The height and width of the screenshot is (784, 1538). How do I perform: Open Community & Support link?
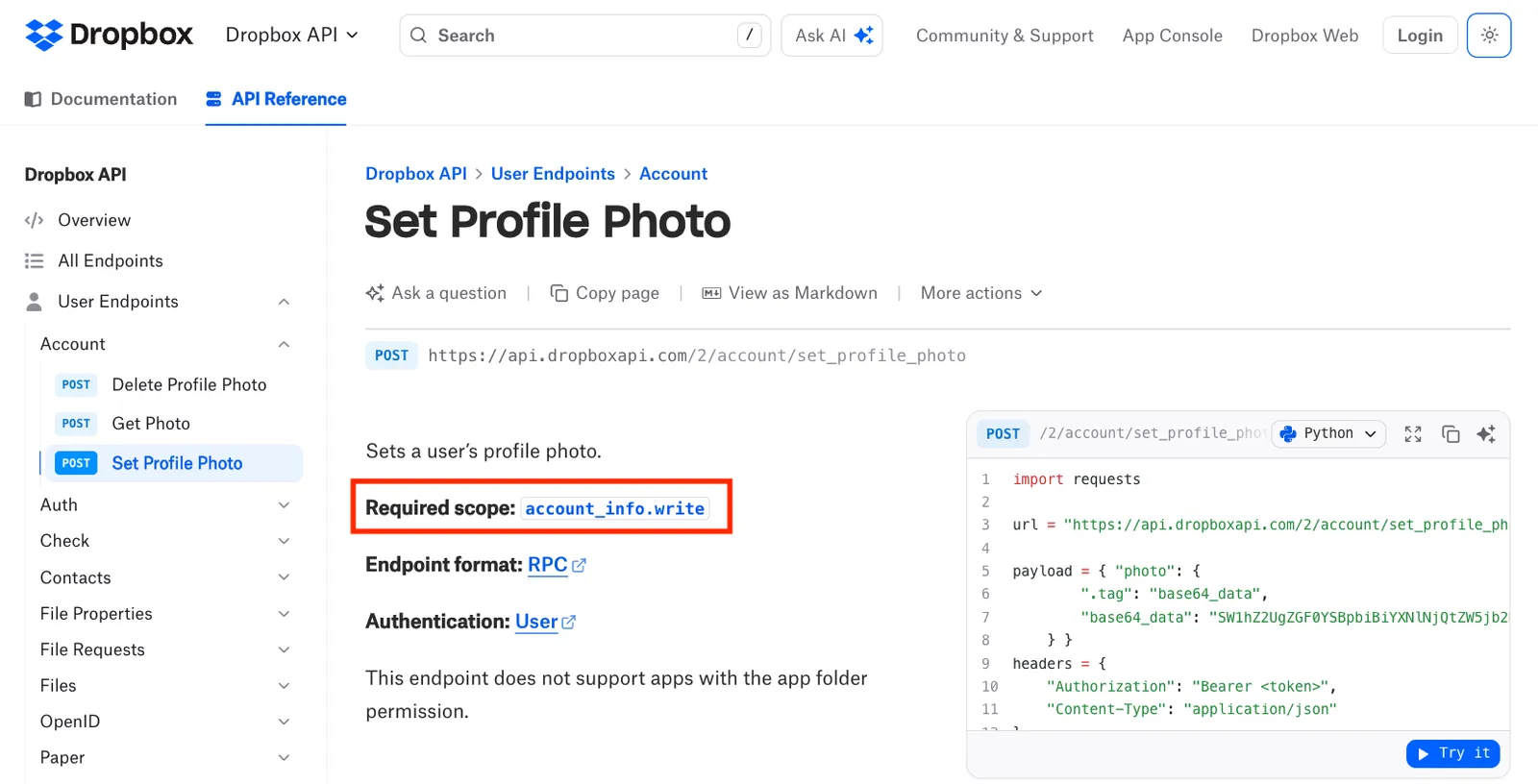[1005, 36]
